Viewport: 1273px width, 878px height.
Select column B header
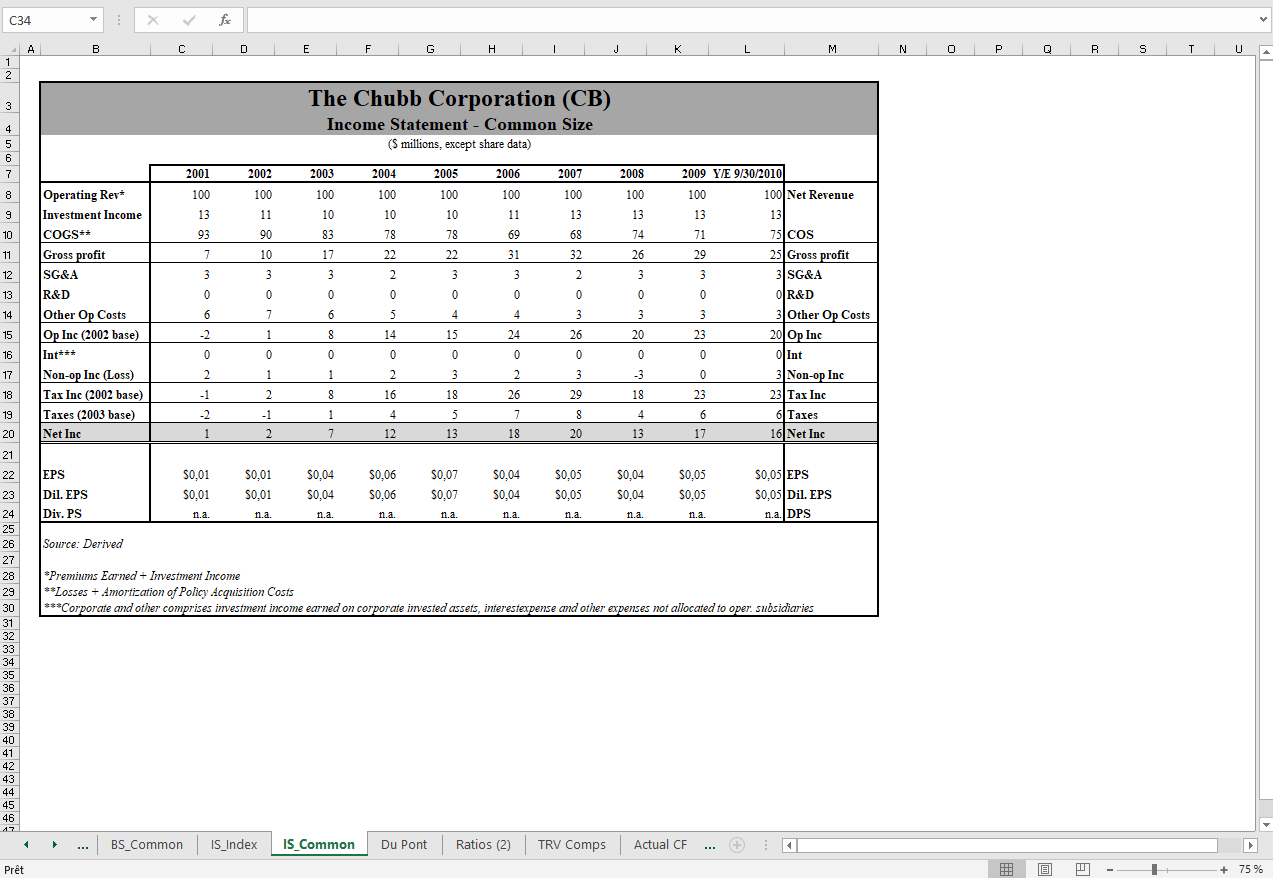coord(95,49)
